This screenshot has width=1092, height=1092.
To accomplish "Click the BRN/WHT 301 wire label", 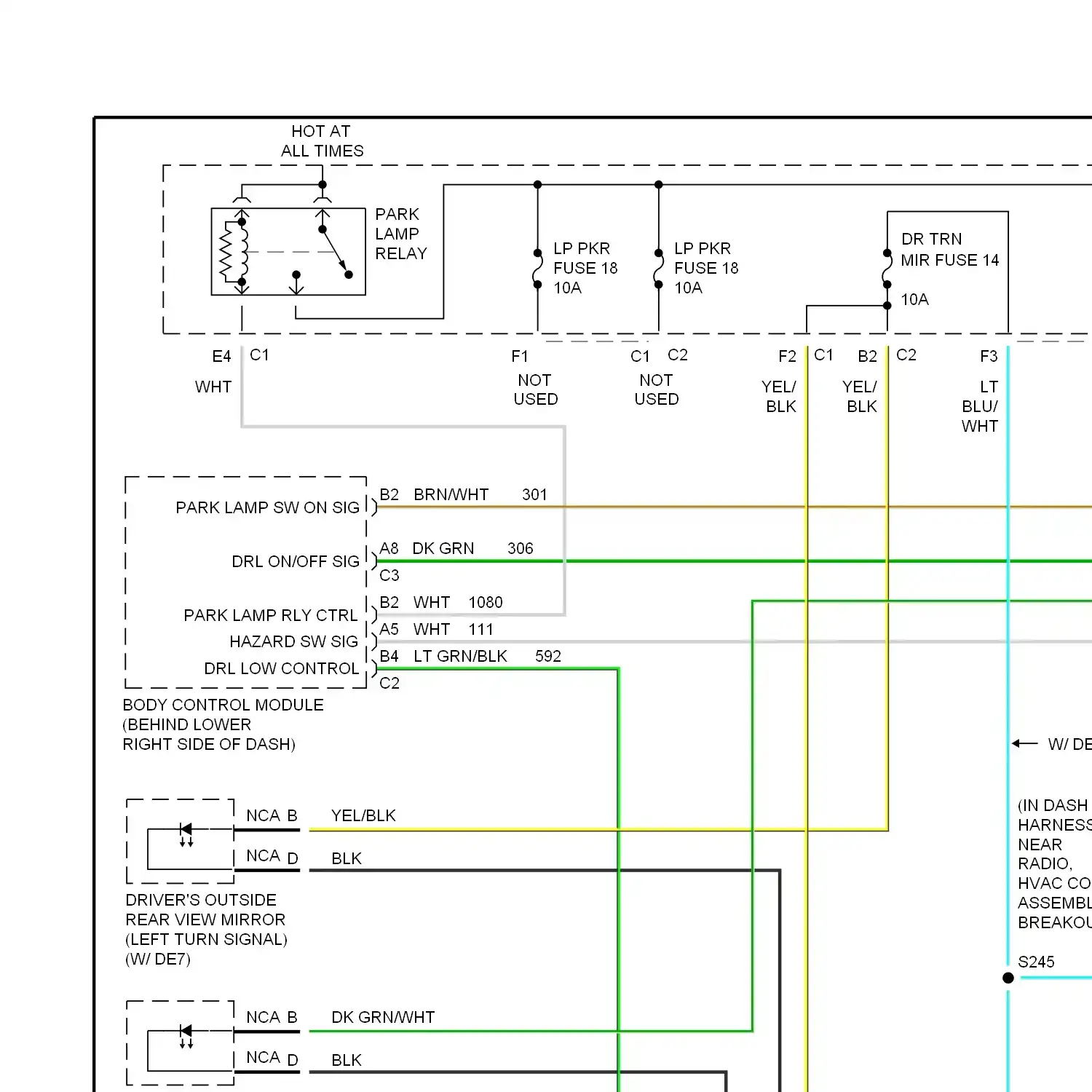I will (480, 494).
